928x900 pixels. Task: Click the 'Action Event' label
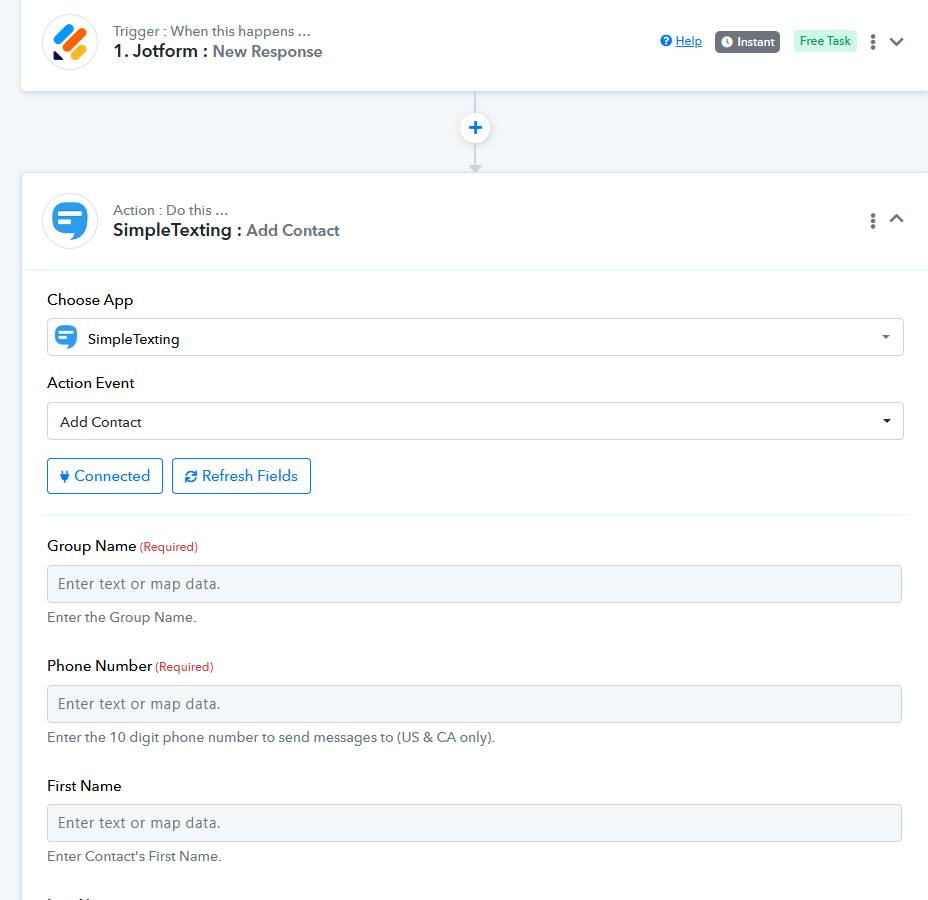point(91,383)
